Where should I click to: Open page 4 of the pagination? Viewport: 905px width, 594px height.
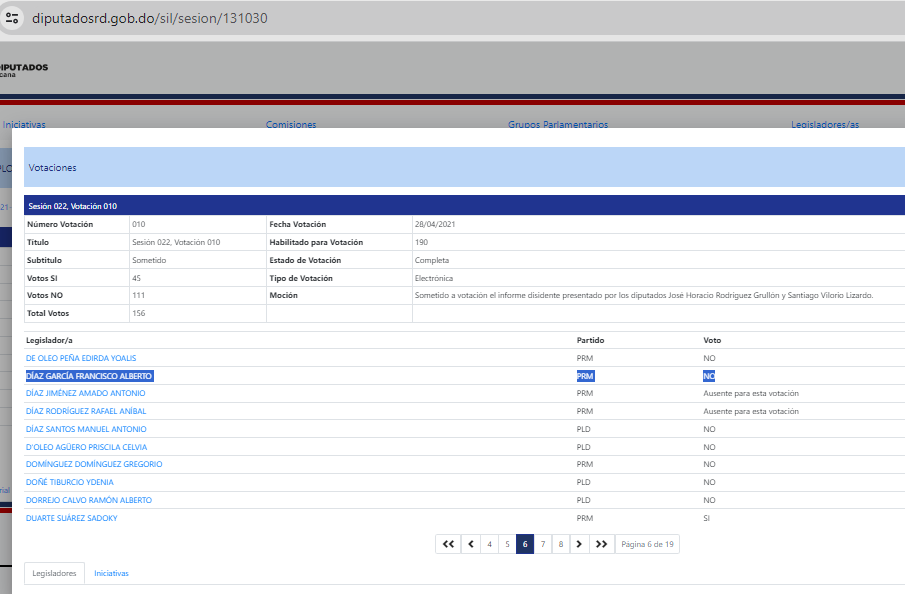tap(489, 544)
